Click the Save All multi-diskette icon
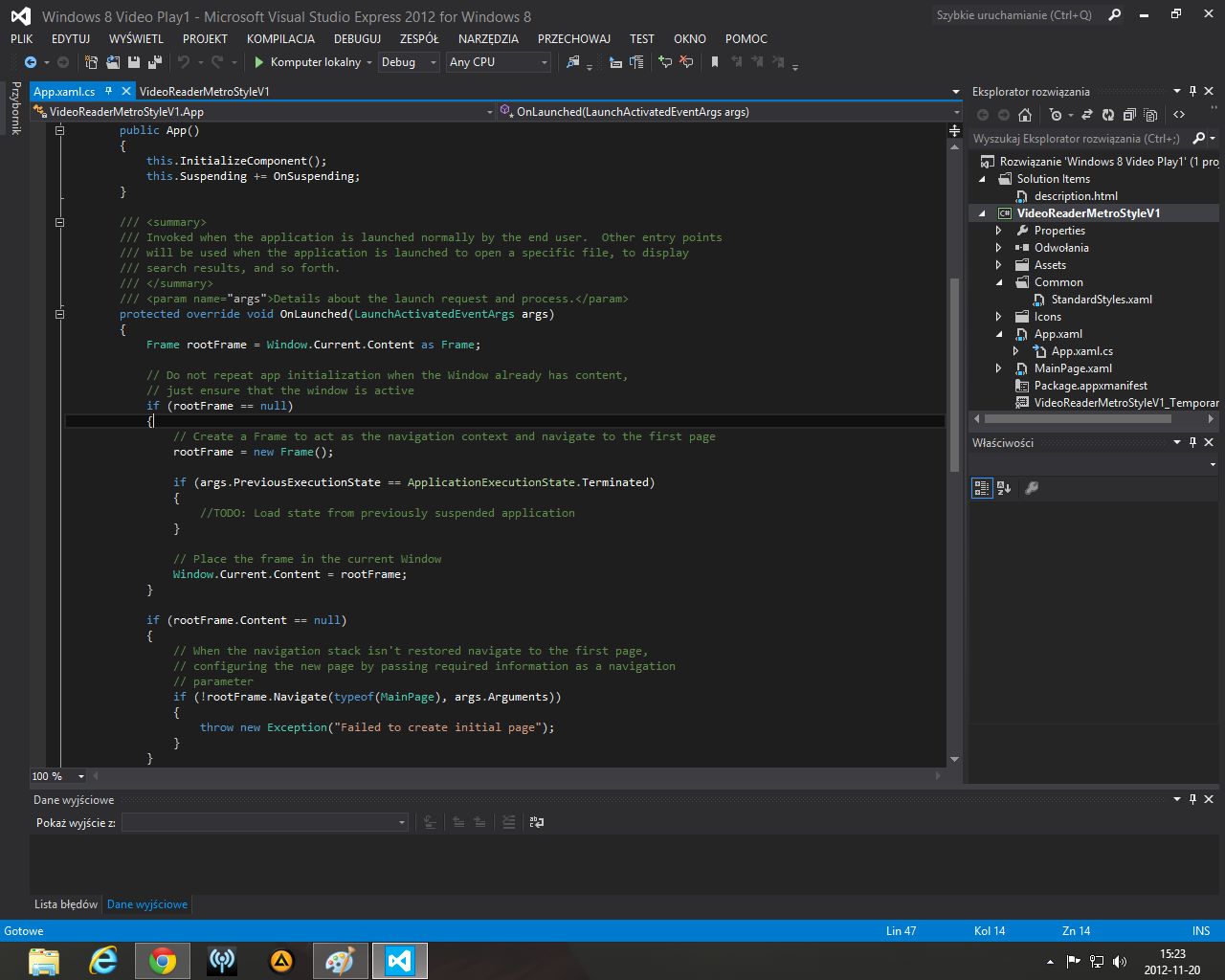 (154, 62)
